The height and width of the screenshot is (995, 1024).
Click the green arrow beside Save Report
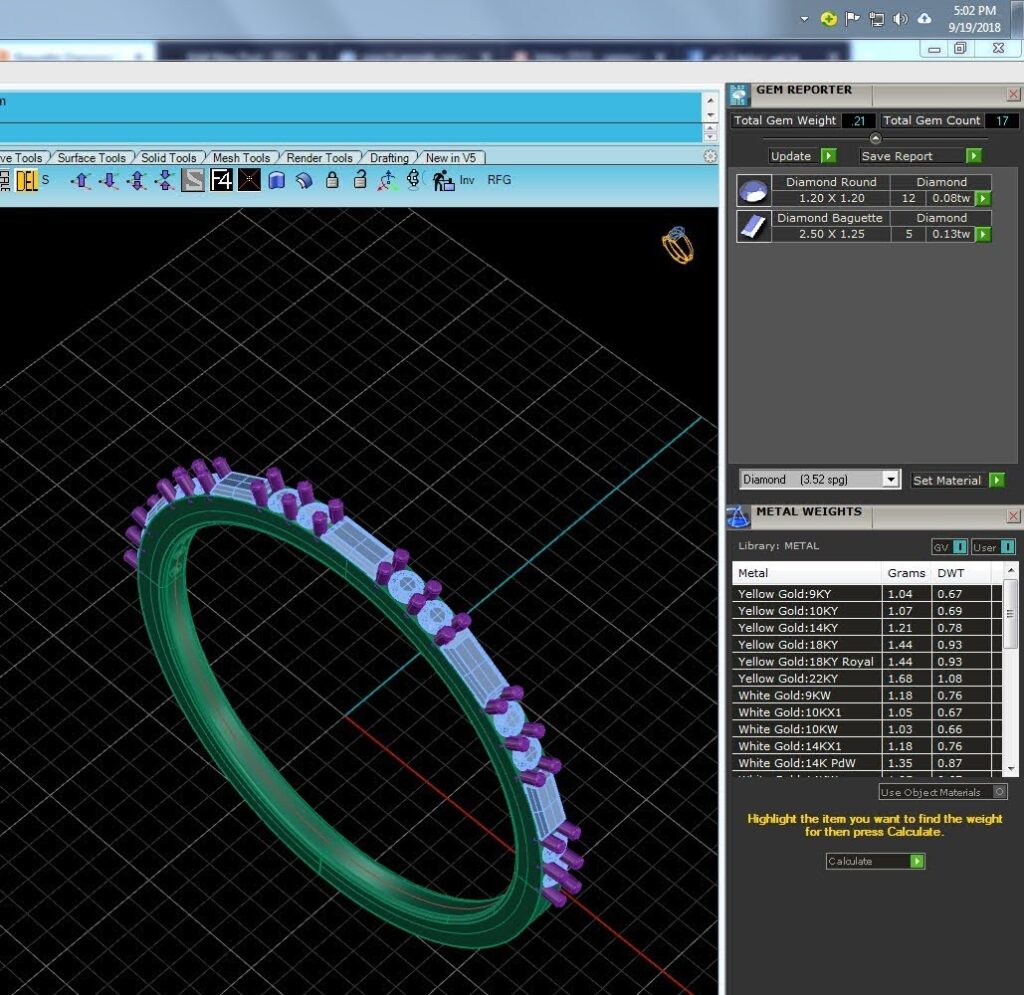coord(974,156)
